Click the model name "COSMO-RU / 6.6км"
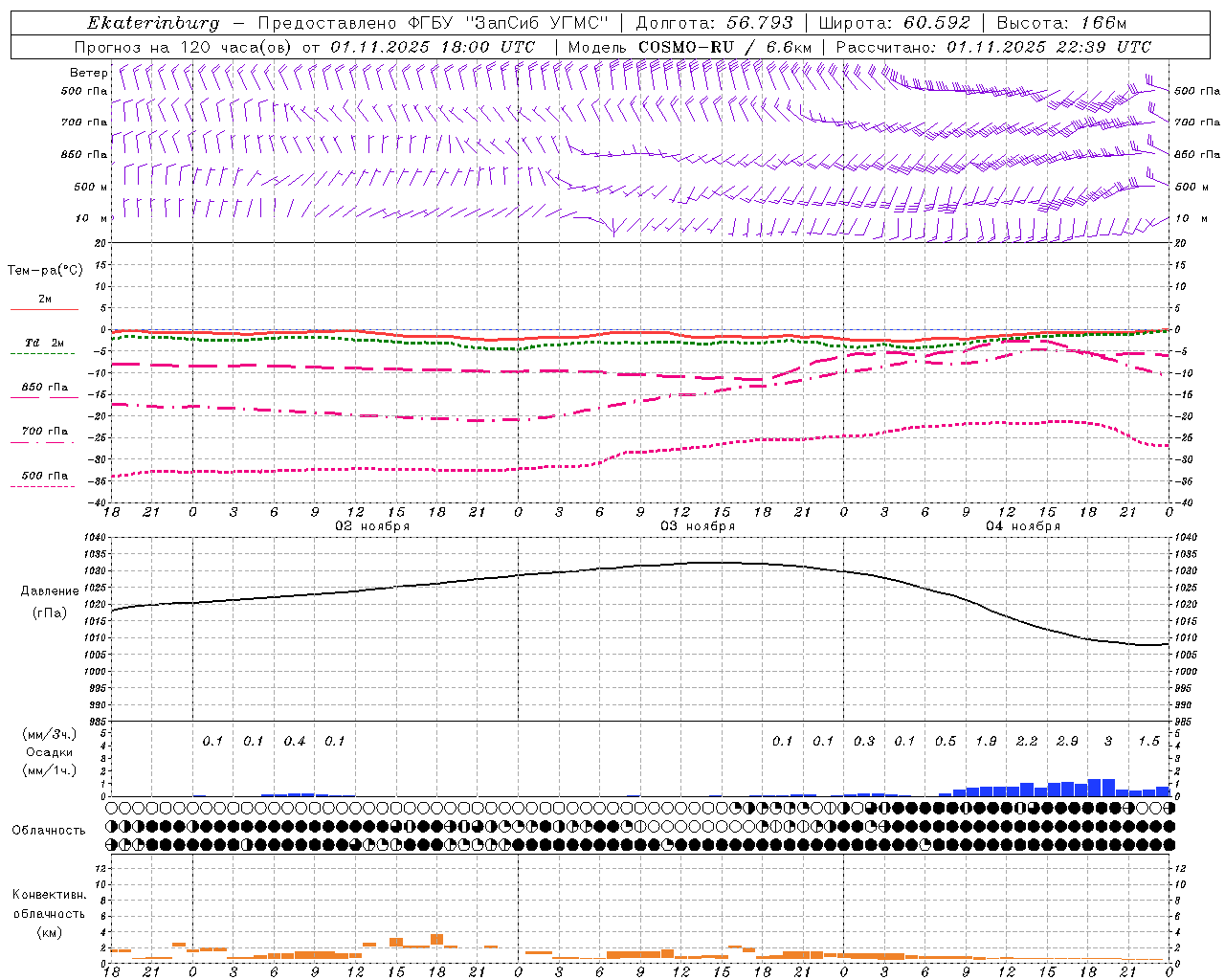 tap(725, 47)
